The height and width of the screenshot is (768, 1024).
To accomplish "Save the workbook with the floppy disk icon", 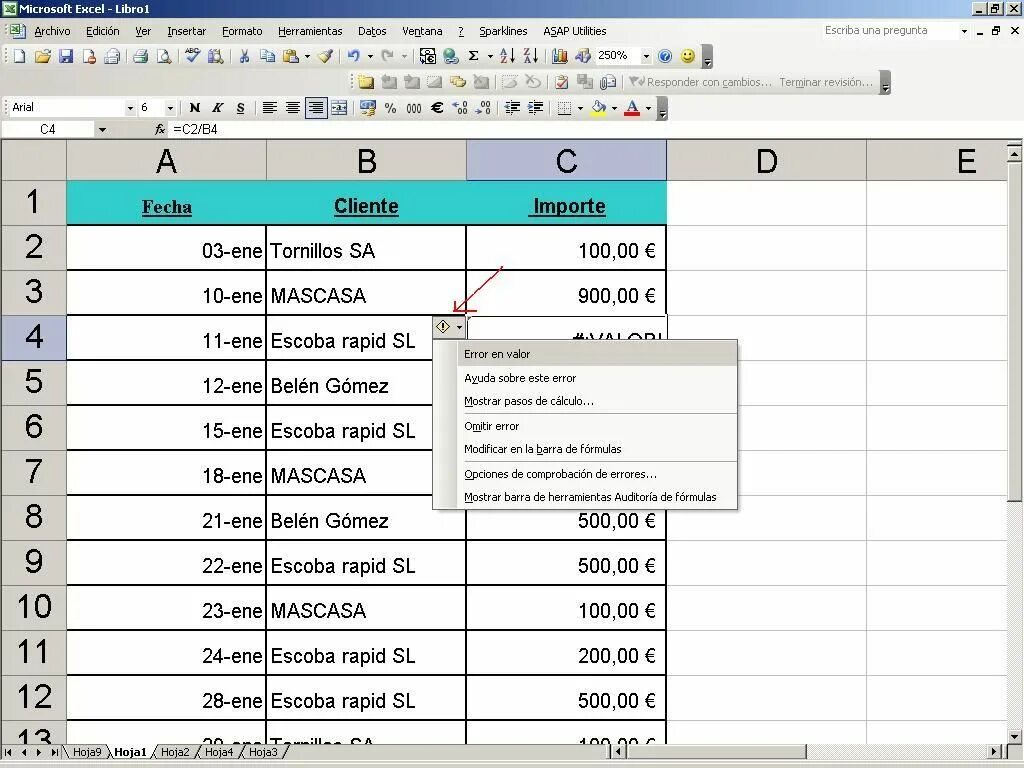I will click(x=65, y=56).
